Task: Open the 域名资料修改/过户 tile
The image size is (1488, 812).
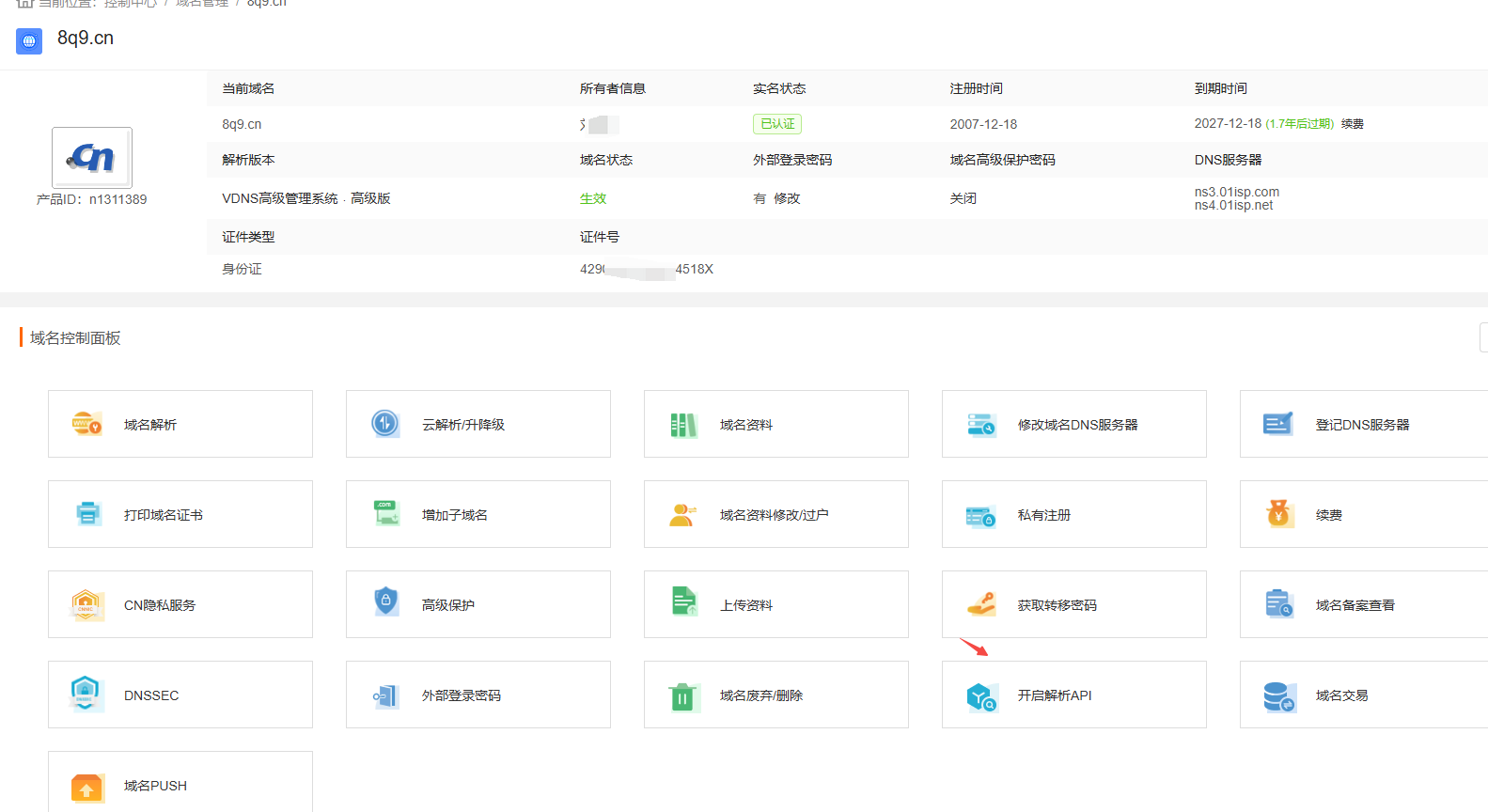Action: click(775, 514)
